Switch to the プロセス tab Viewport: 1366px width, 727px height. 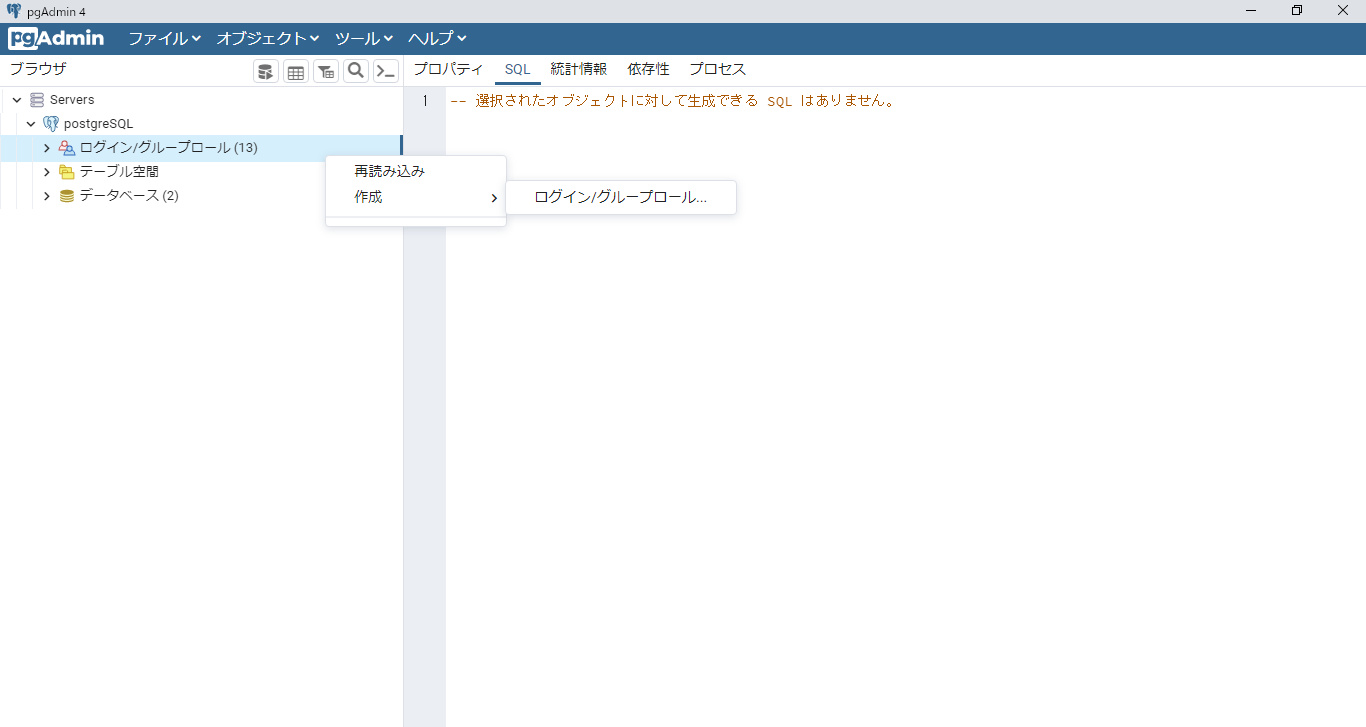(x=717, y=70)
